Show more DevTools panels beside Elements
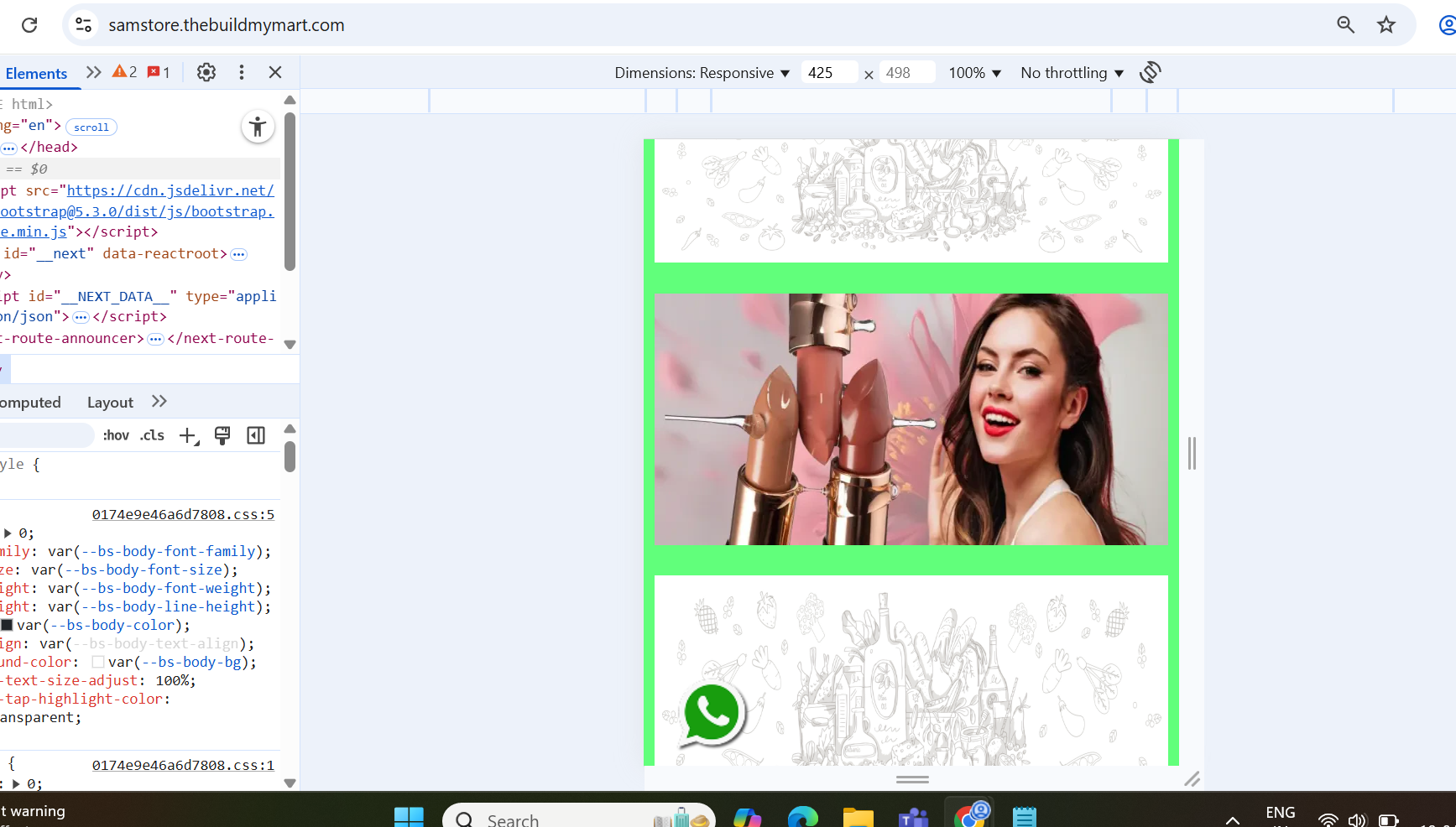Image resolution: width=1456 pixels, height=827 pixels. (94, 72)
